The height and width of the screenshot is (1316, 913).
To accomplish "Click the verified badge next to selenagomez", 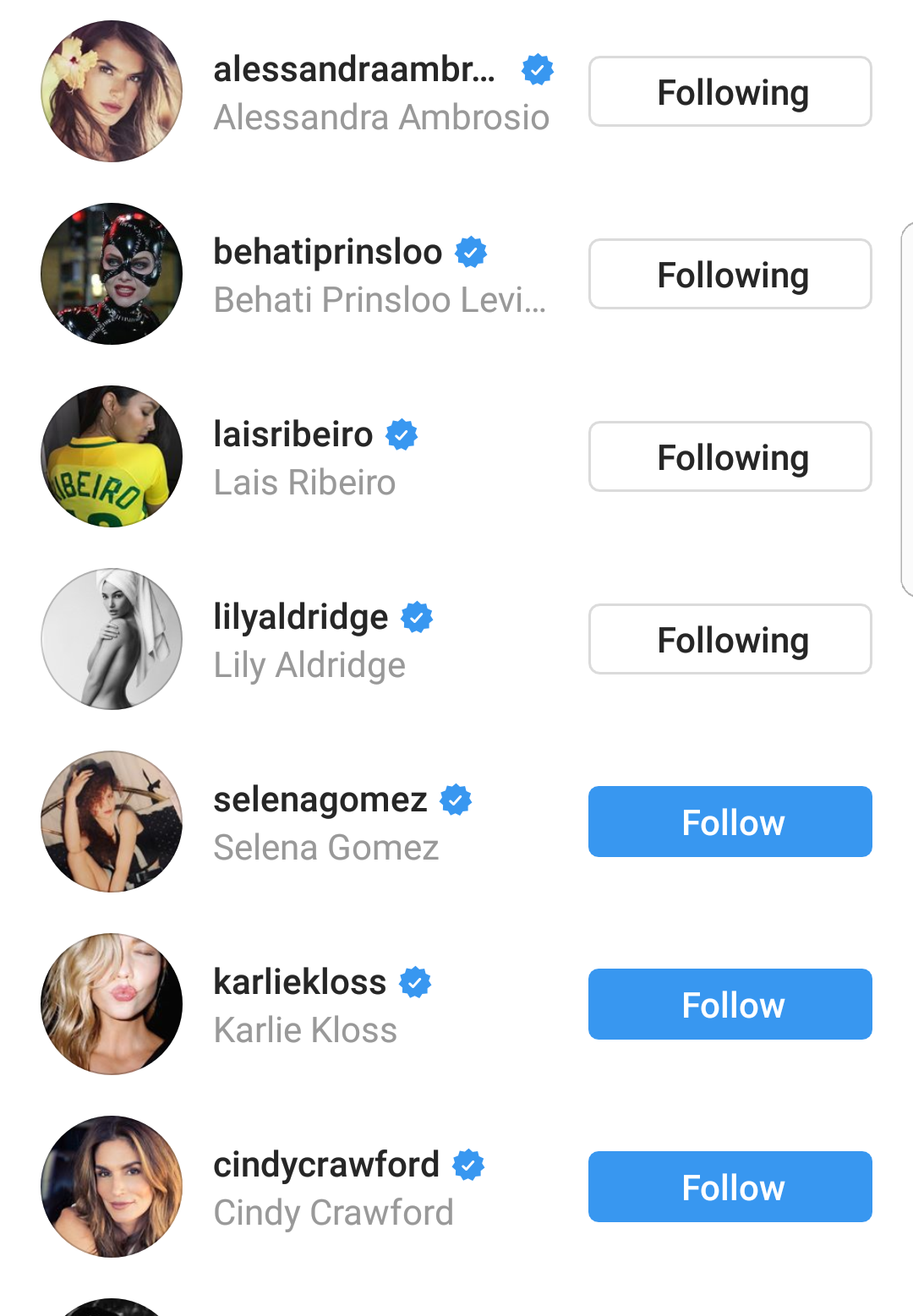I will click(455, 799).
